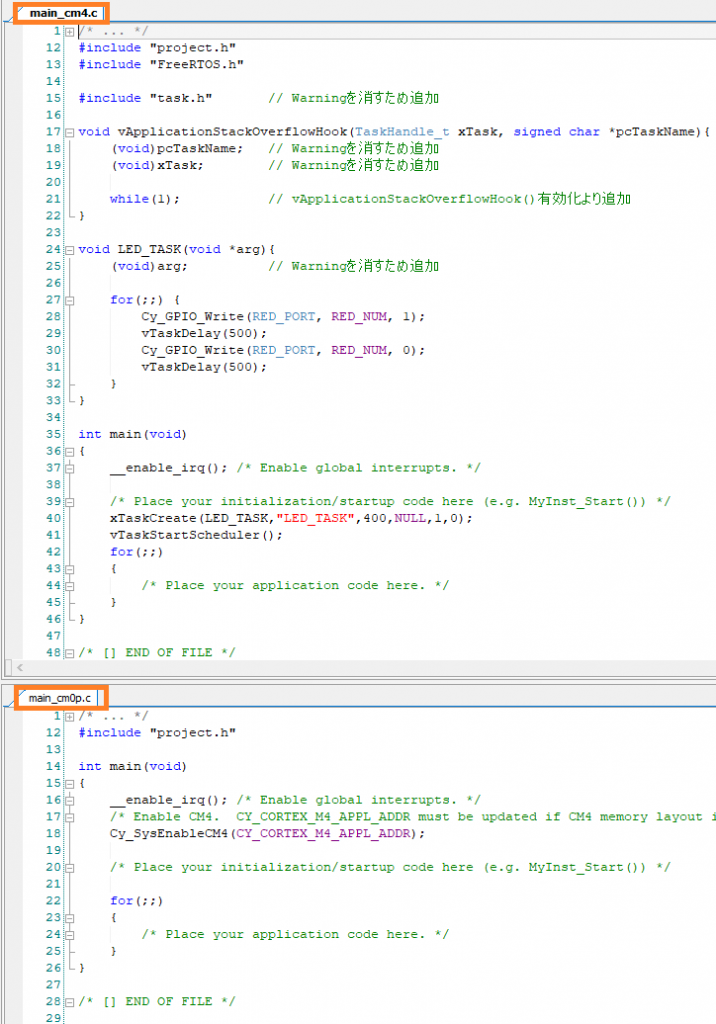This screenshot has width=716, height=1024.
Task: Collapse the vApplicationStackOverflowHook function fold marker
Action: [x=70, y=132]
